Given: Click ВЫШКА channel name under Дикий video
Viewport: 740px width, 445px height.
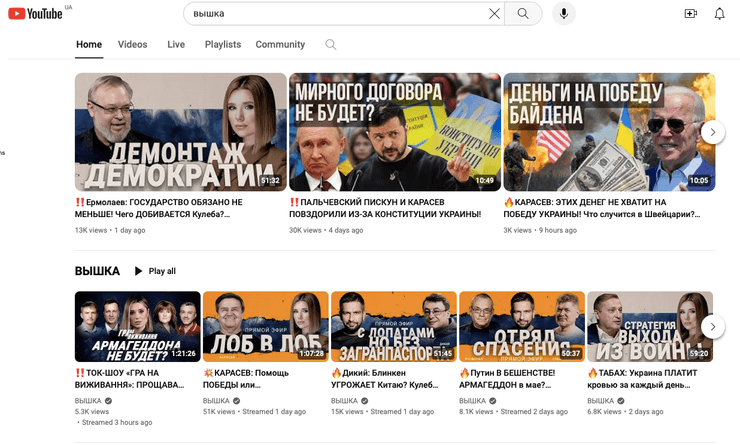Looking at the screenshot, I should click(344, 401).
